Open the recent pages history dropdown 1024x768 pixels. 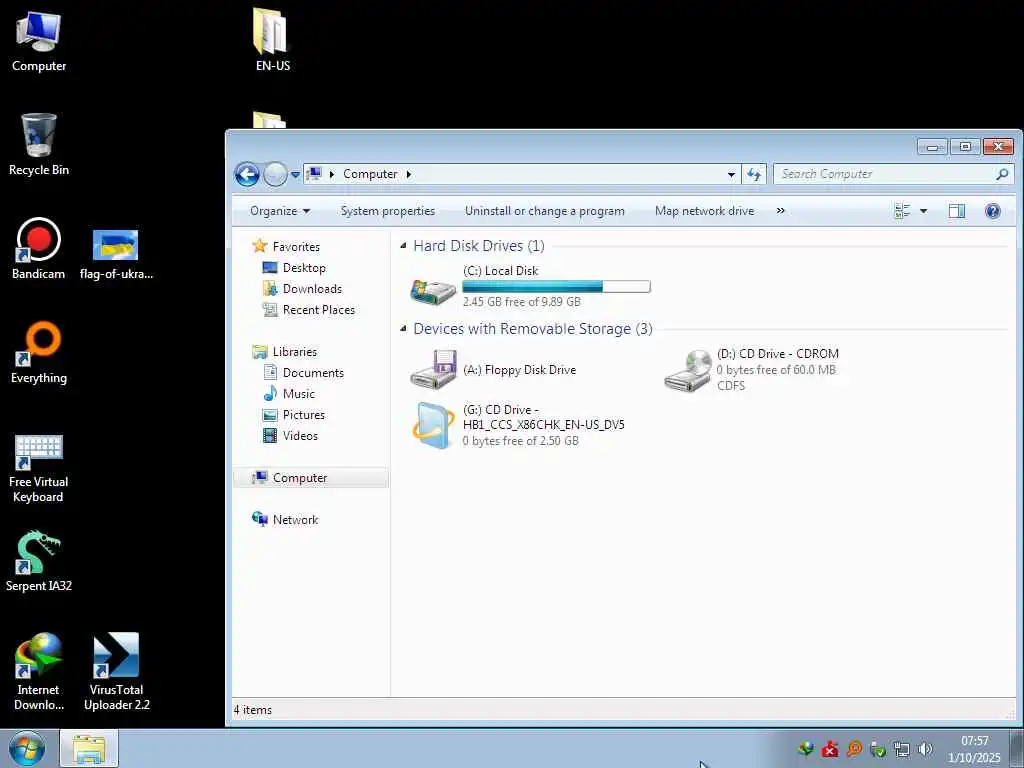coord(295,174)
